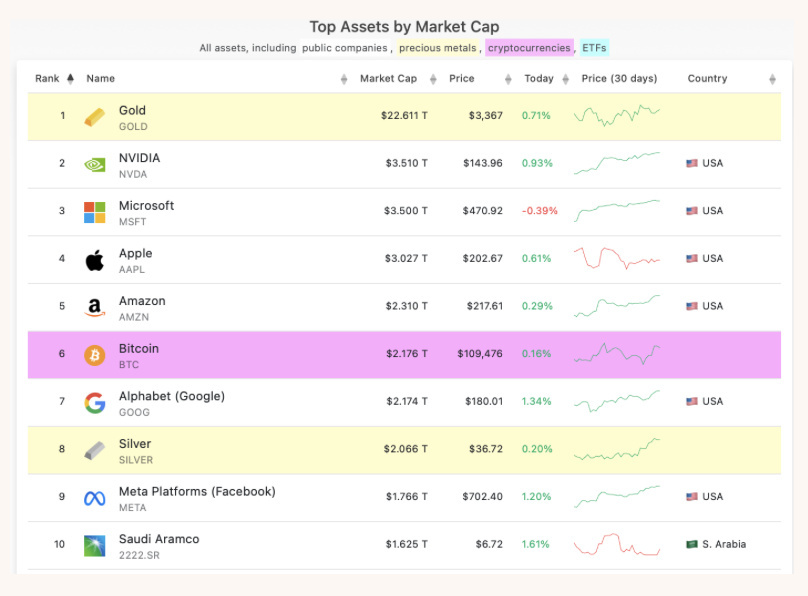The height and width of the screenshot is (596, 808).
Task: Open the Bitcoin asset link
Action: pos(139,348)
